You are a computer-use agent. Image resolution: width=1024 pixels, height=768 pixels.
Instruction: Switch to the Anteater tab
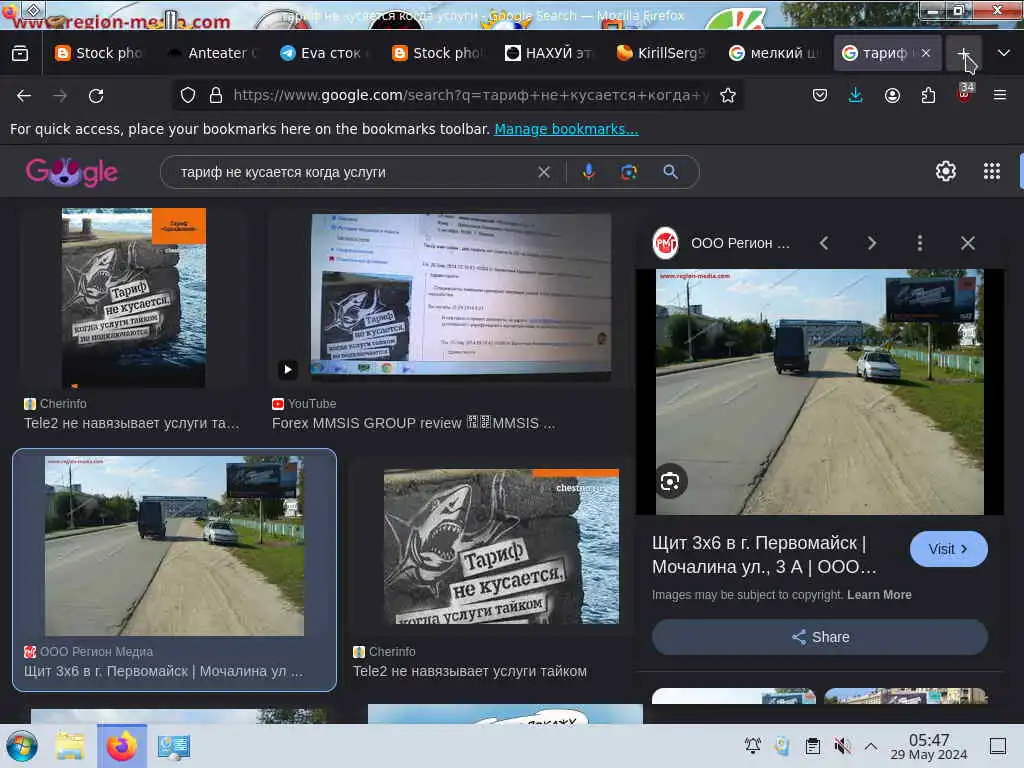(x=212, y=54)
